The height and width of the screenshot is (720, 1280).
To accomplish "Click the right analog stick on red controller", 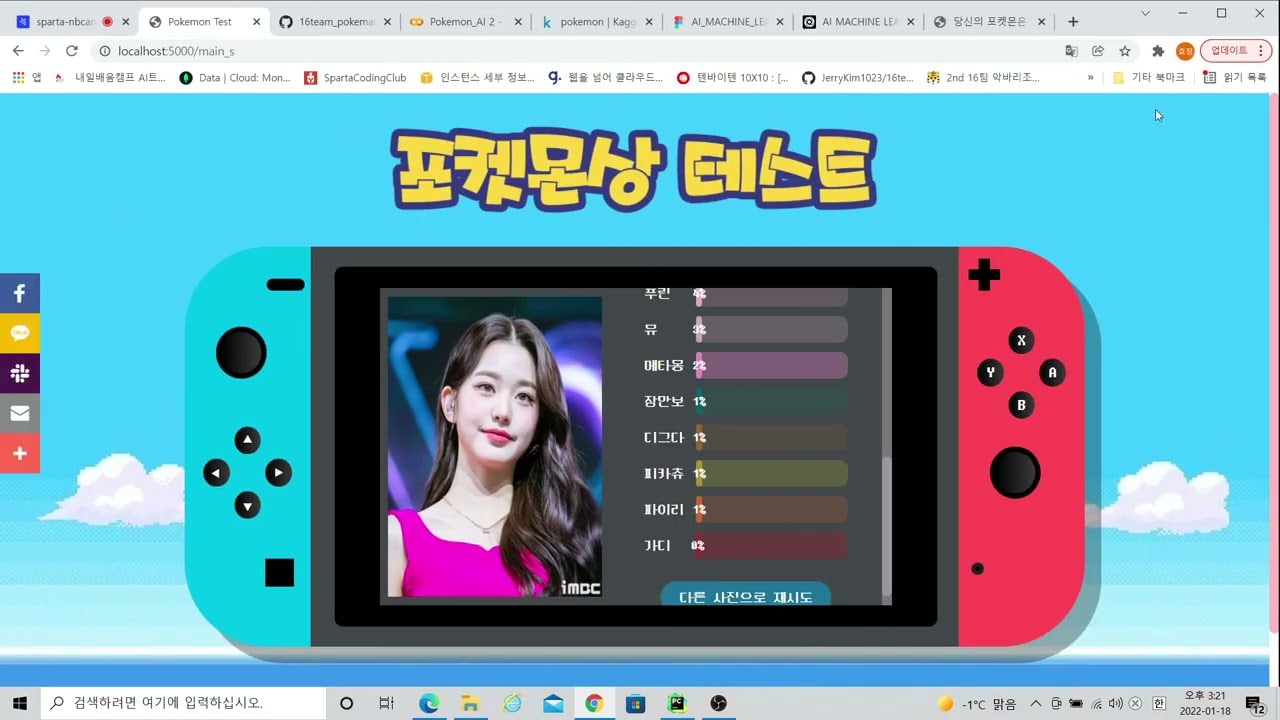I will (x=1015, y=473).
